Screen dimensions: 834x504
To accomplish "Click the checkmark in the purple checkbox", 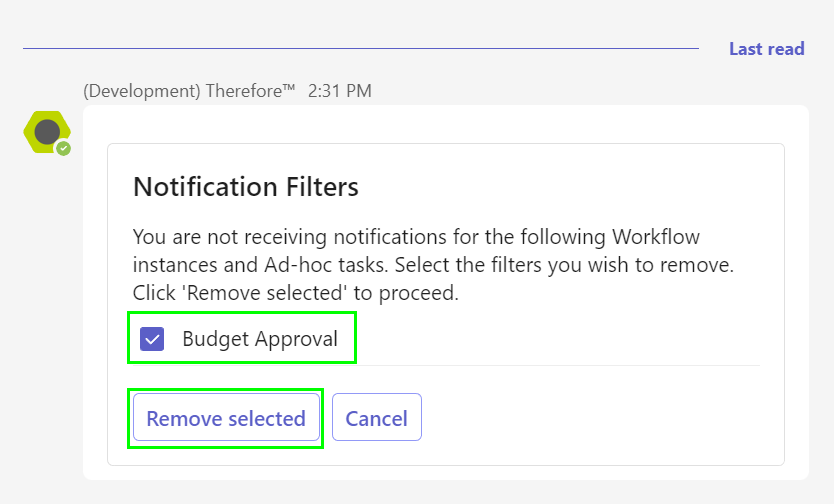I will click(152, 339).
